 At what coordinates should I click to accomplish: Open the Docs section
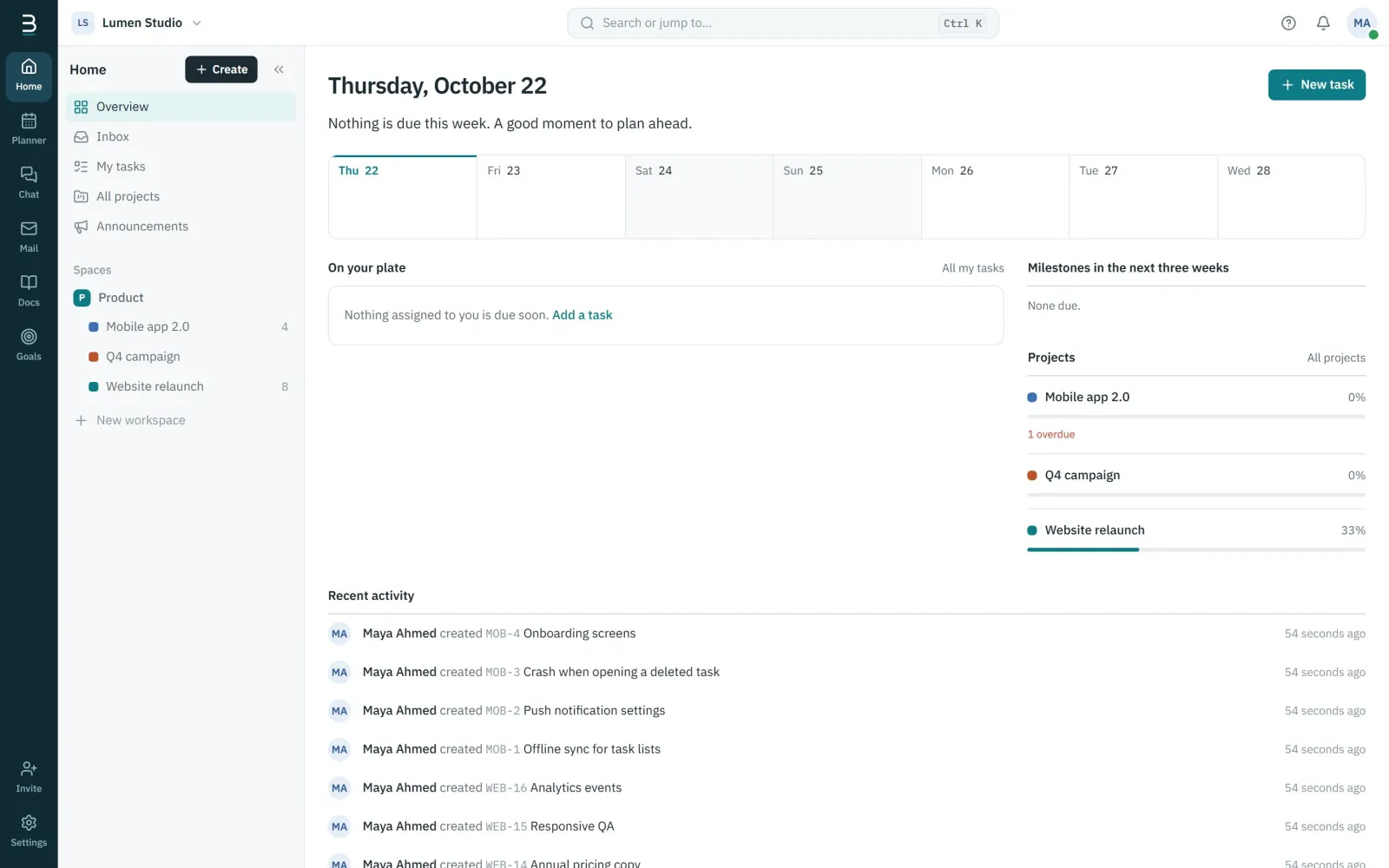tap(29, 291)
